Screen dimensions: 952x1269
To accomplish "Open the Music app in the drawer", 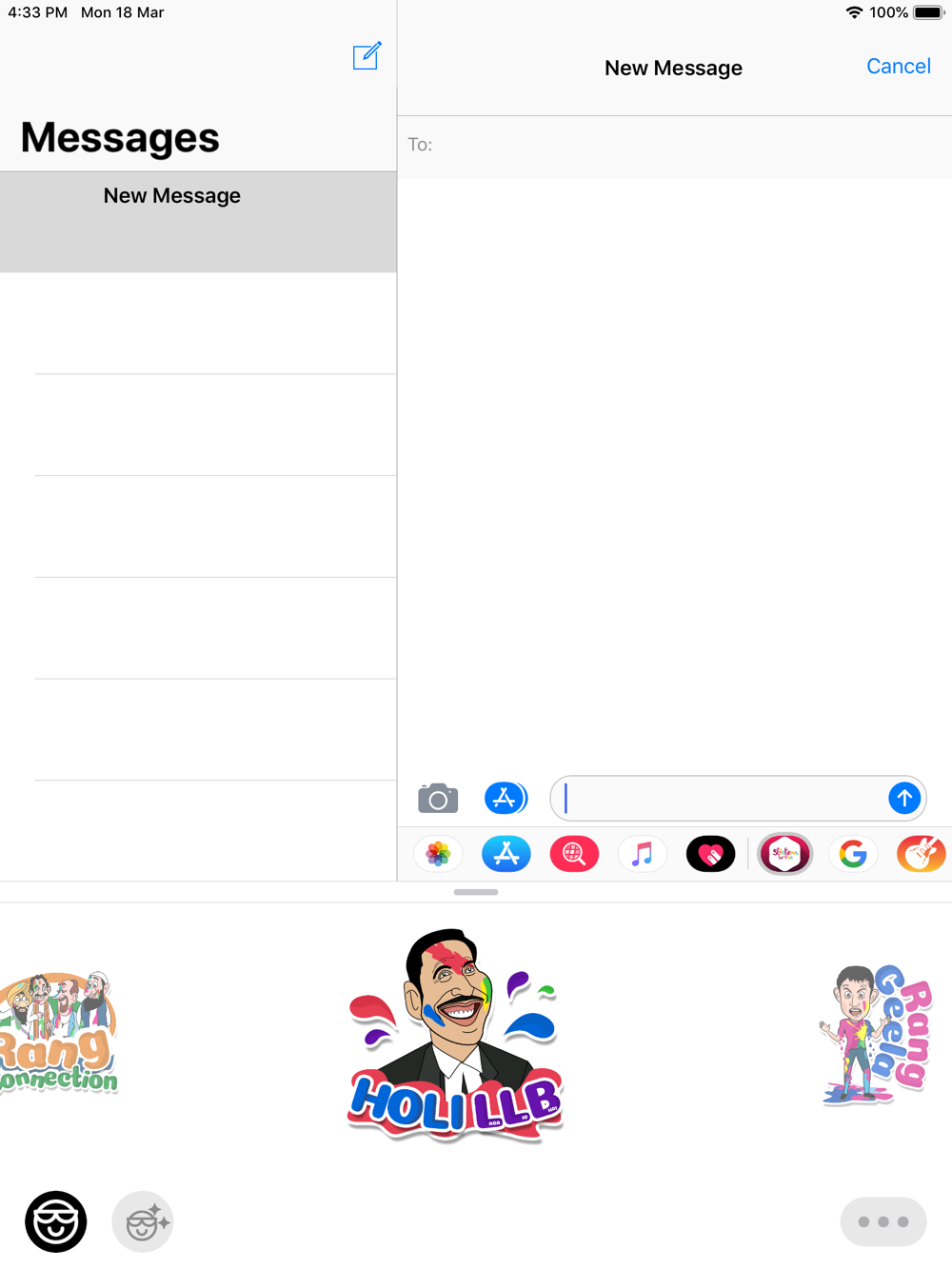I will [x=643, y=854].
